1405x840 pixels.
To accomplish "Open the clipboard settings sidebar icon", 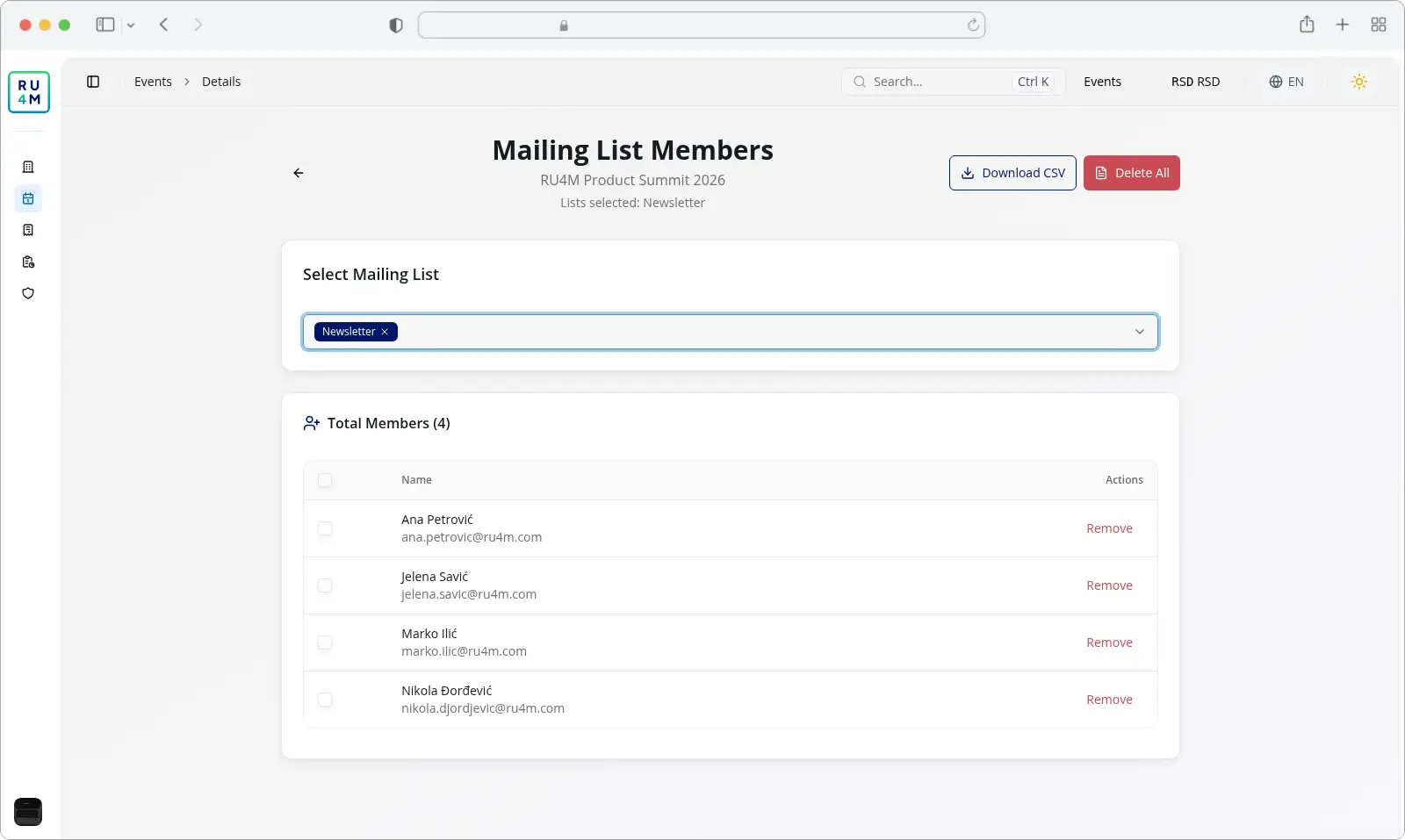I will tap(28, 262).
